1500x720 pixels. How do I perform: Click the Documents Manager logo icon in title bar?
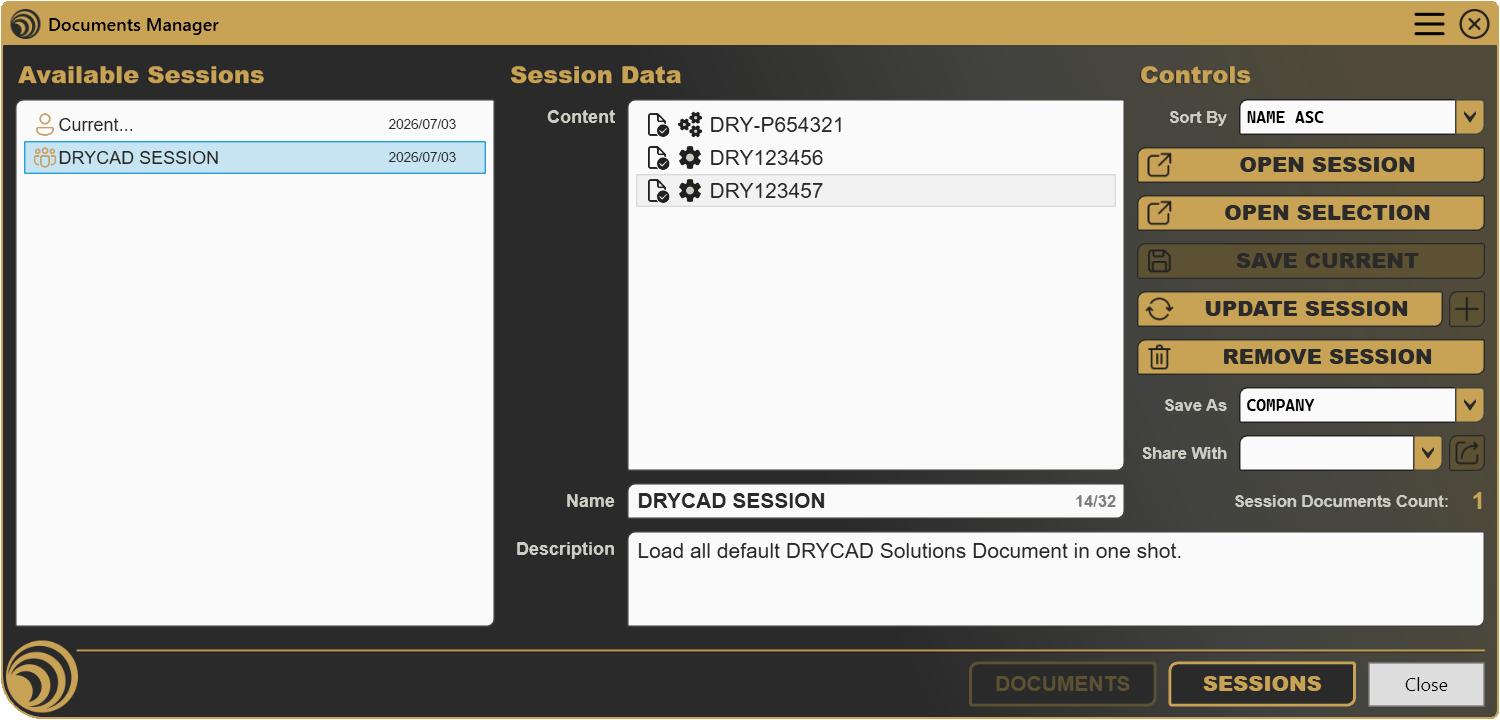(25, 24)
